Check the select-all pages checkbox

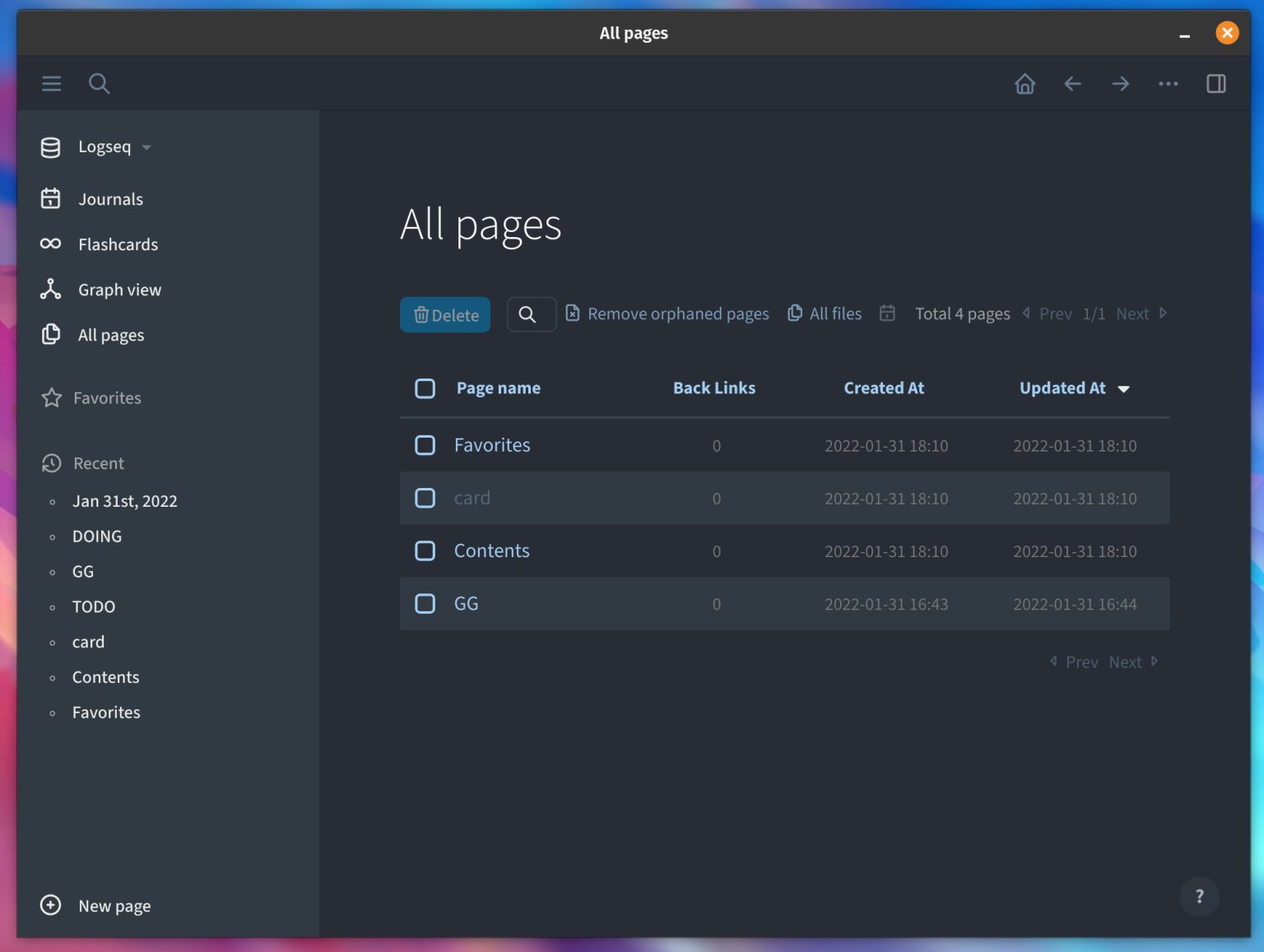pyautogui.click(x=425, y=388)
